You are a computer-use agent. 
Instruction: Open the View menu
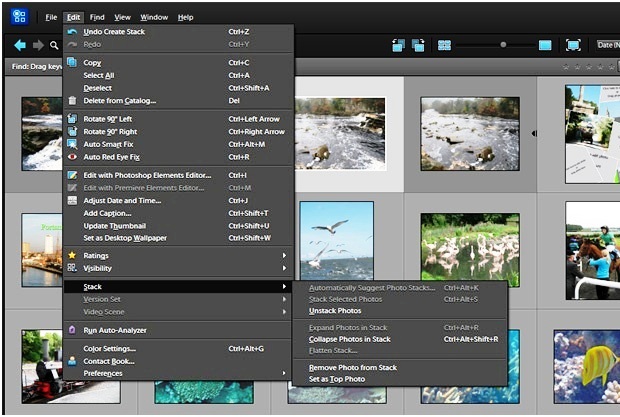click(123, 17)
